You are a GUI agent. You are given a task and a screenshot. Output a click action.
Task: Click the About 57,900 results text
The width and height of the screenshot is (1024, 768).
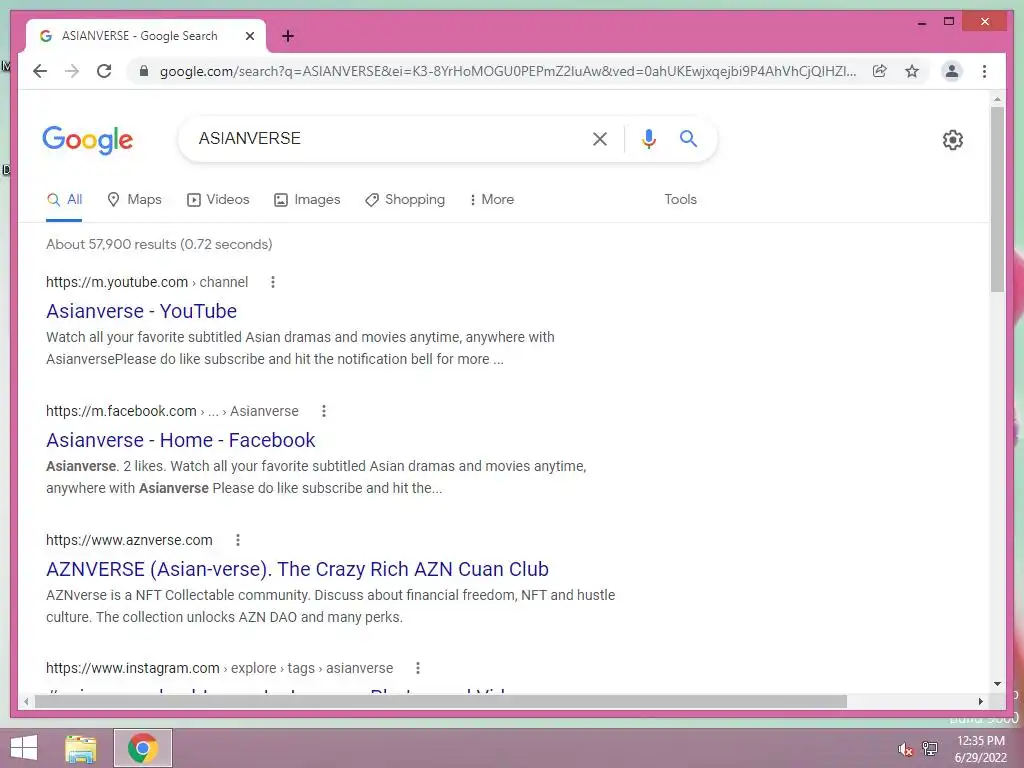[159, 244]
